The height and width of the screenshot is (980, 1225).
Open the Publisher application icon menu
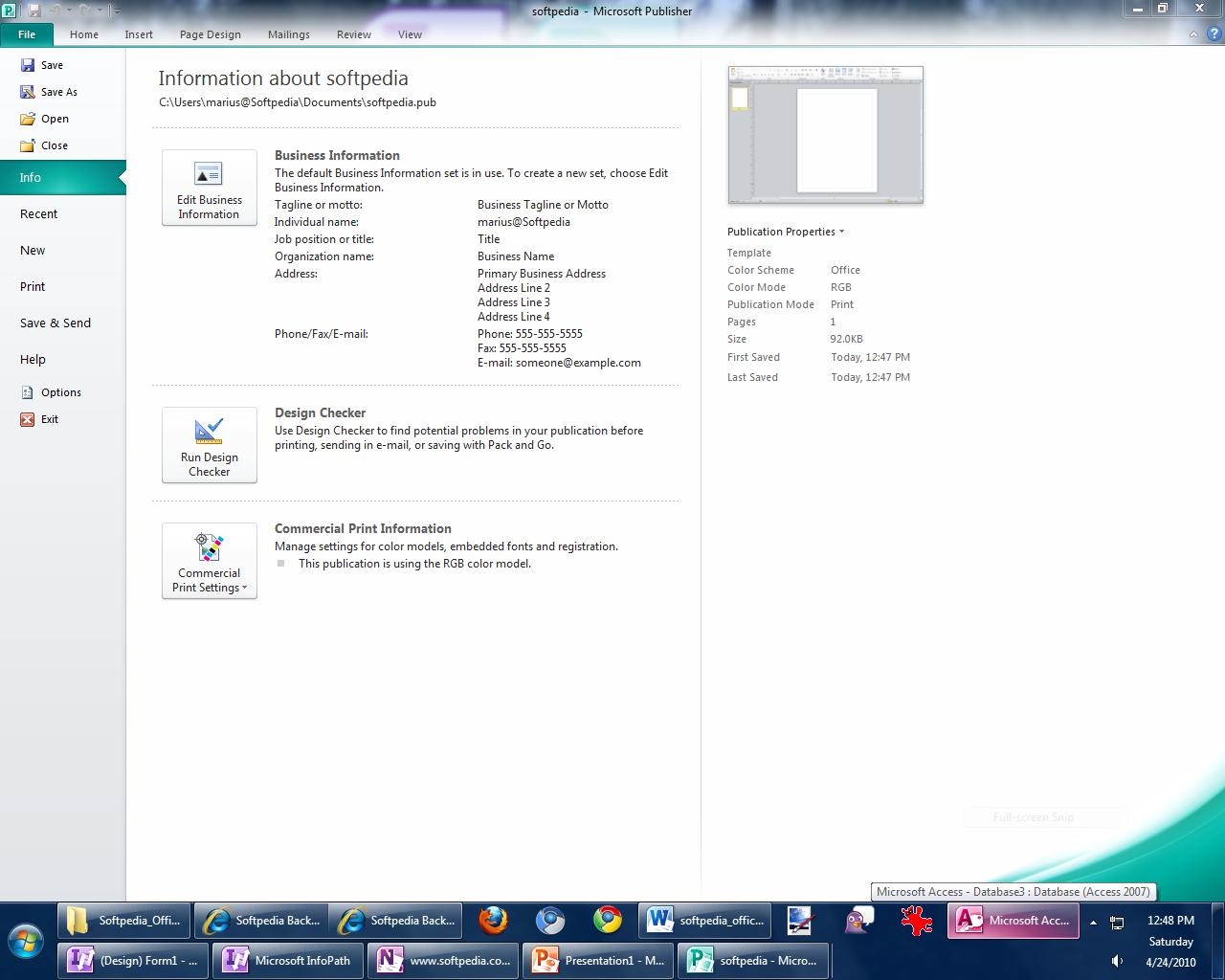click(x=10, y=11)
